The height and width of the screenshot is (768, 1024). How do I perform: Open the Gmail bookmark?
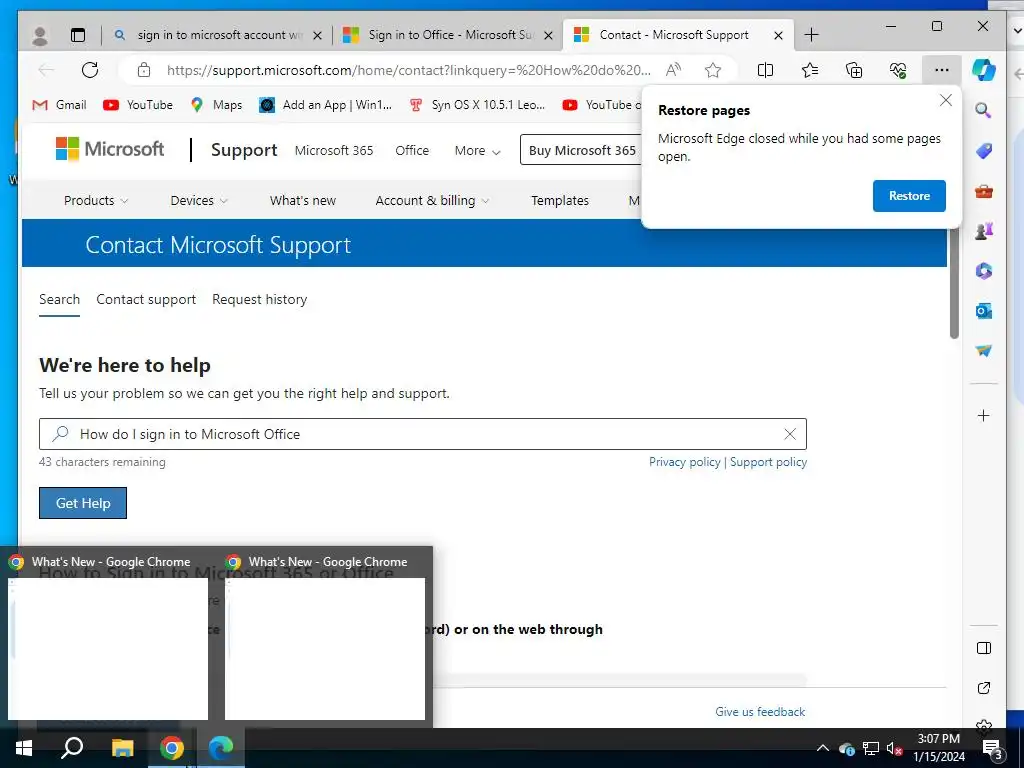[59, 105]
